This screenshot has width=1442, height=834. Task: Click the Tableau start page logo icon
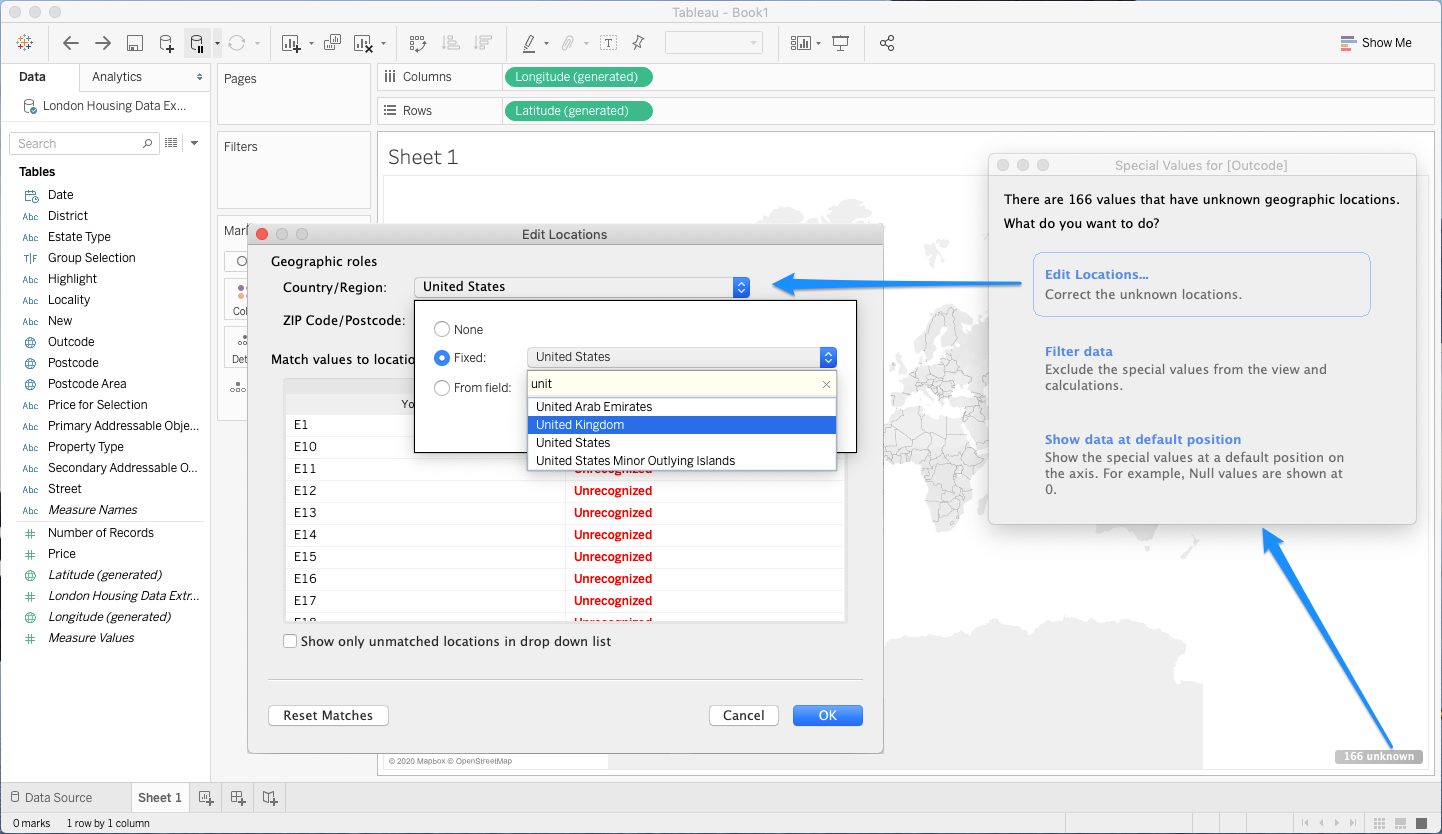point(25,43)
